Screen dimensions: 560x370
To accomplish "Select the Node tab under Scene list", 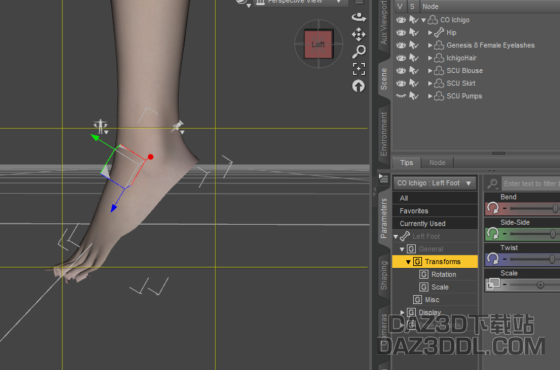I will 437,162.
